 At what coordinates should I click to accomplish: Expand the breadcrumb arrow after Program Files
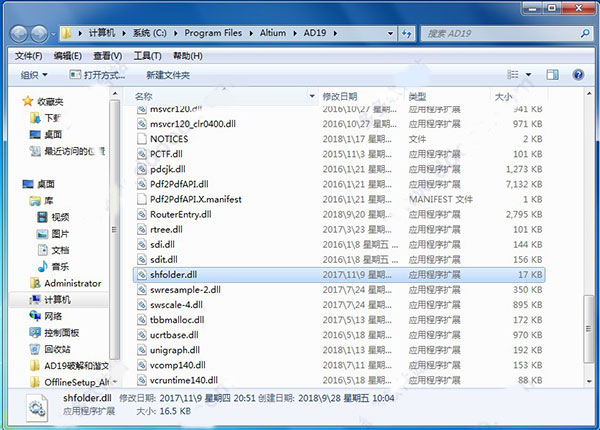click(x=251, y=33)
